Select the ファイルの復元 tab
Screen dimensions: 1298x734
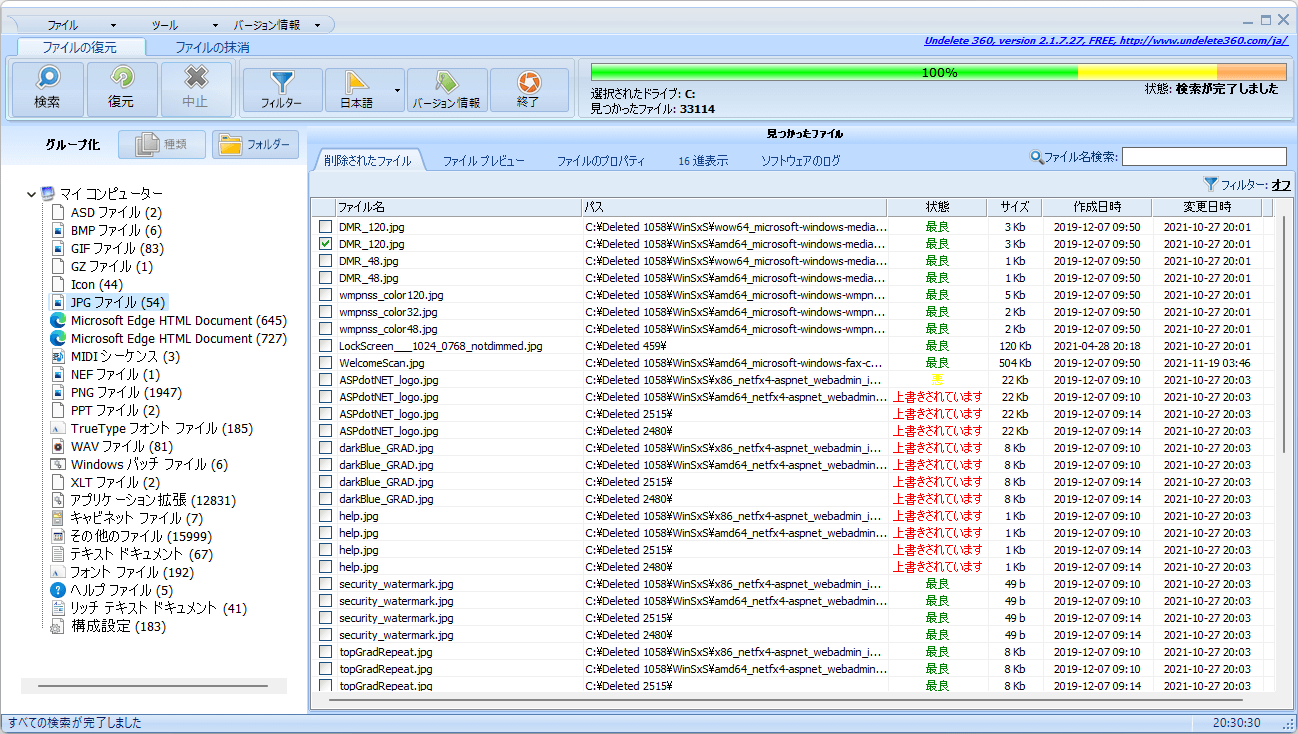(80, 47)
